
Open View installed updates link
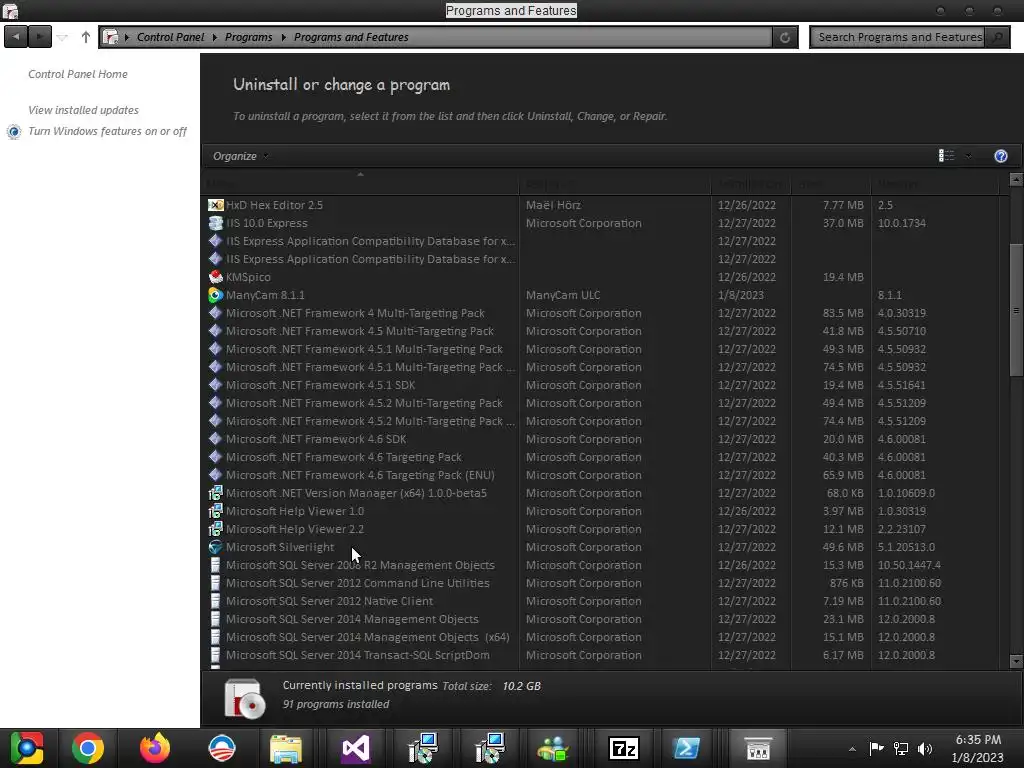(x=84, y=110)
